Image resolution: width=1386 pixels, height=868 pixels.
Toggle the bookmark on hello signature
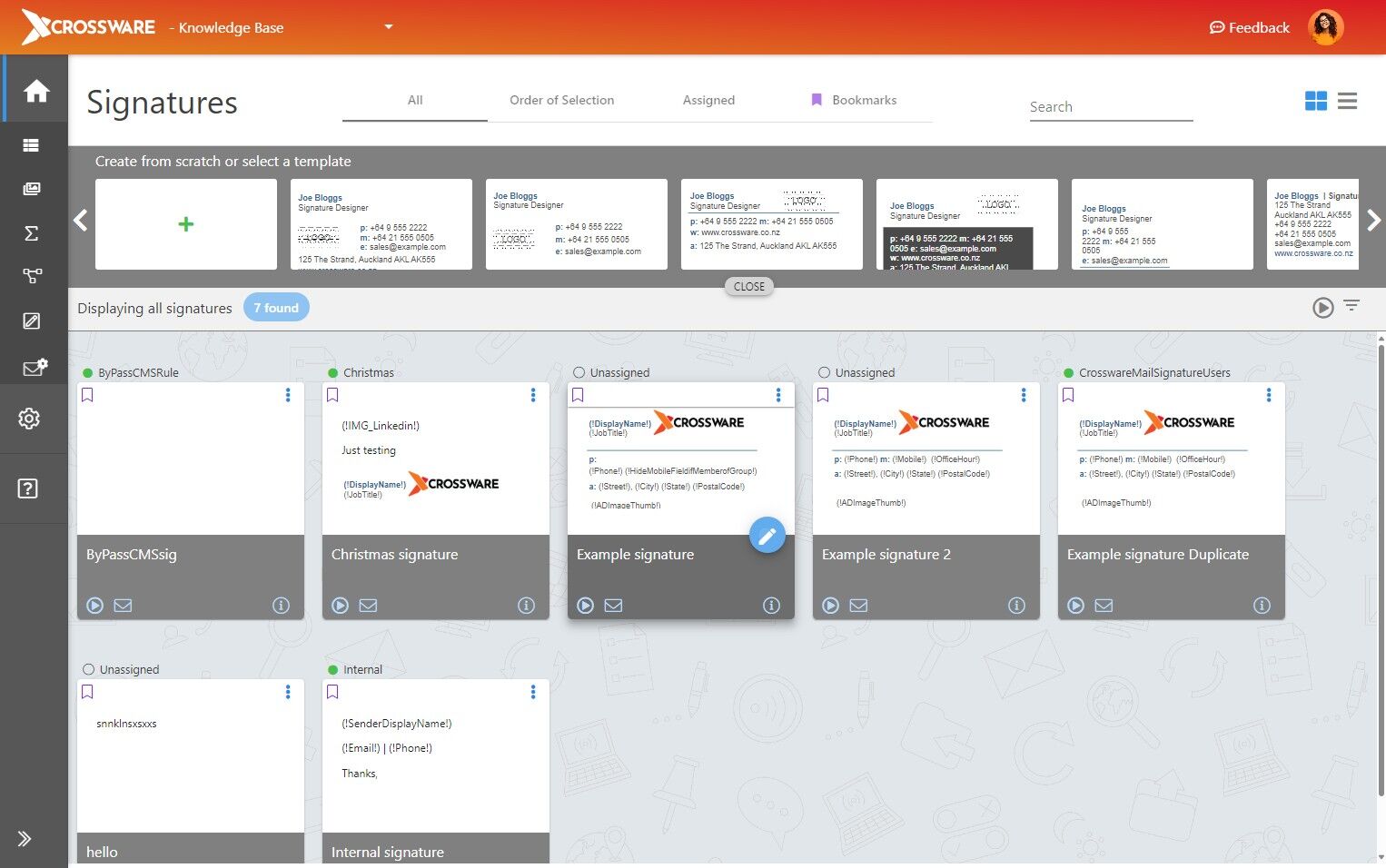click(x=87, y=692)
